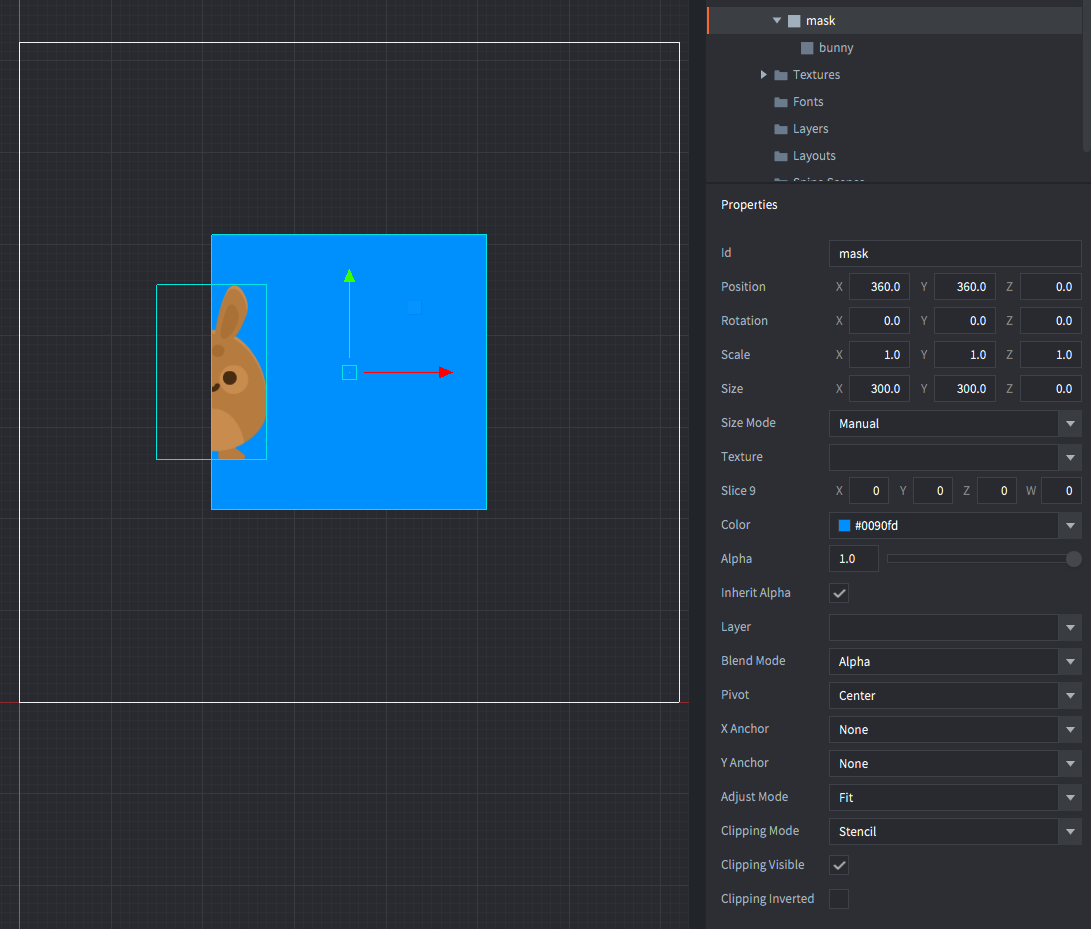Open the Texture dropdown
The height and width of the screenshot is (929, 1091).
click(x=1070, y=458)
